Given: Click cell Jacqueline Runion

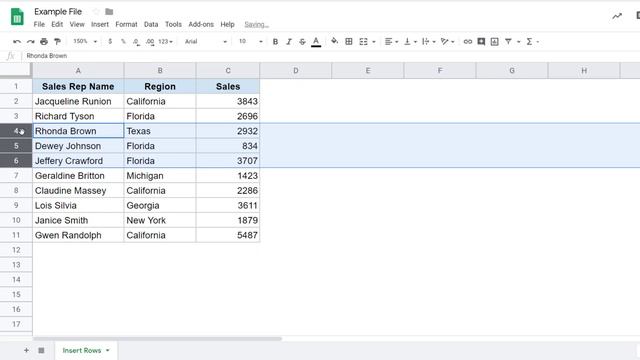Looking at the screenshot, I should pos(78,101).
